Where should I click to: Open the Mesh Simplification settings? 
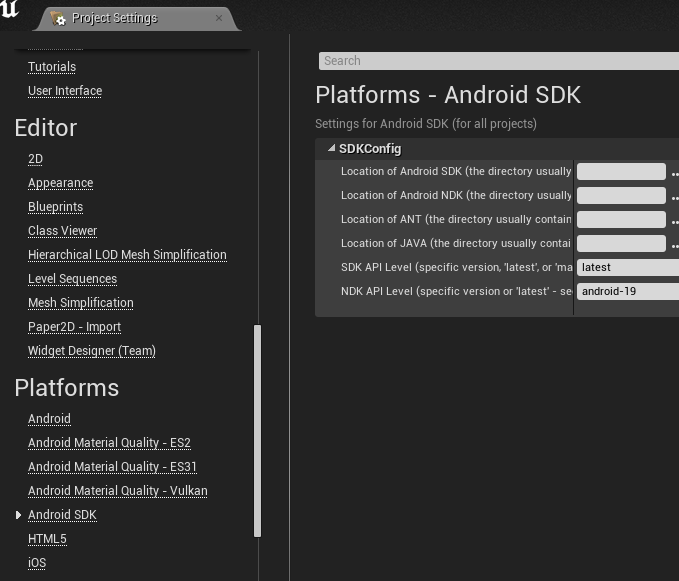(x=81, y=303)
